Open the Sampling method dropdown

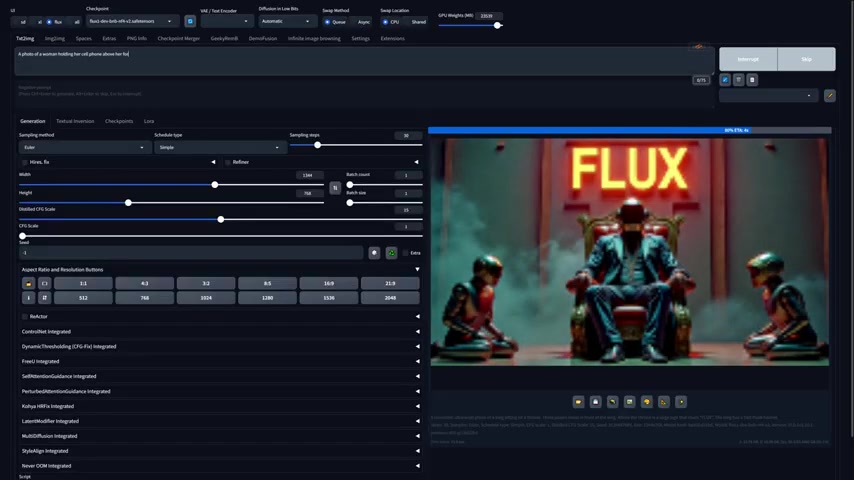(84, 147)
